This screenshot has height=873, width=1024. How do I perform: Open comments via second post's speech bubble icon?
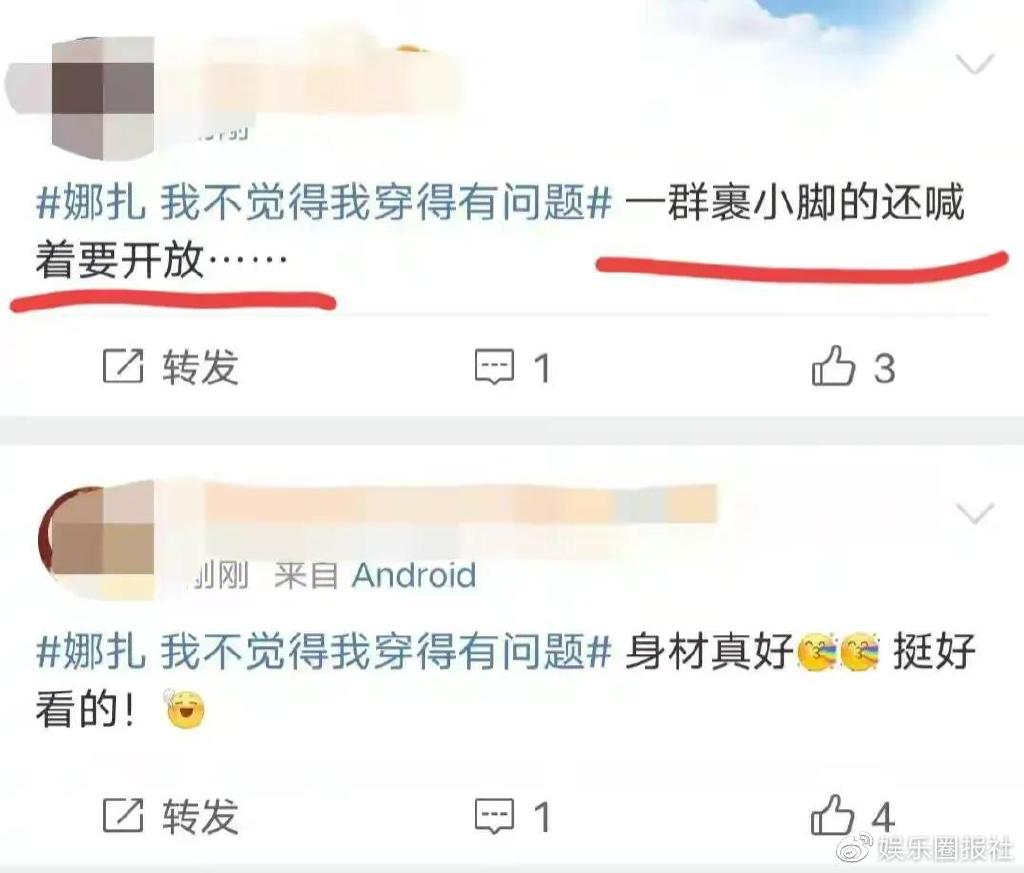click(x=494, y=816)
